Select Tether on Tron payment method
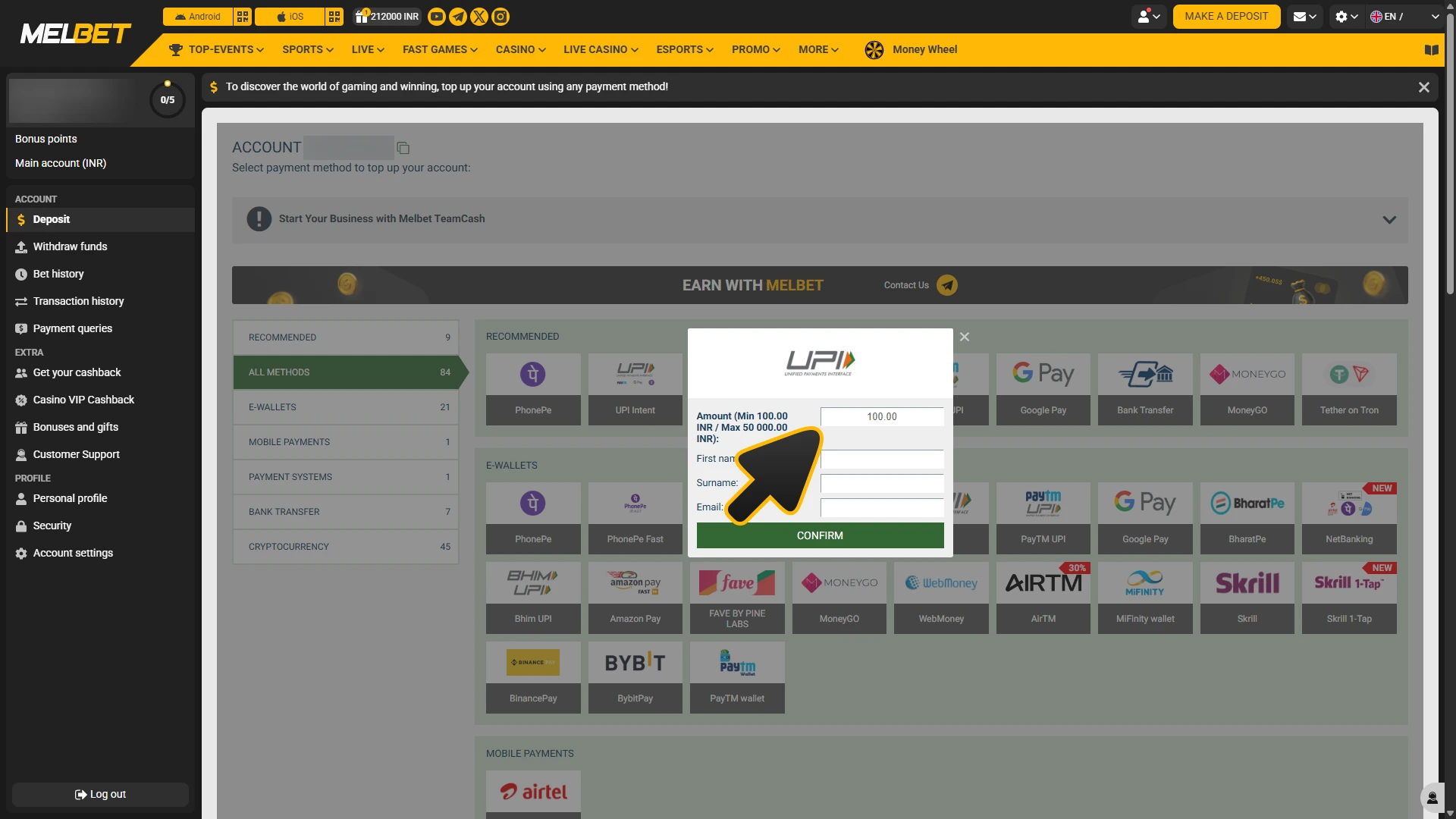 pos(1349,389)
